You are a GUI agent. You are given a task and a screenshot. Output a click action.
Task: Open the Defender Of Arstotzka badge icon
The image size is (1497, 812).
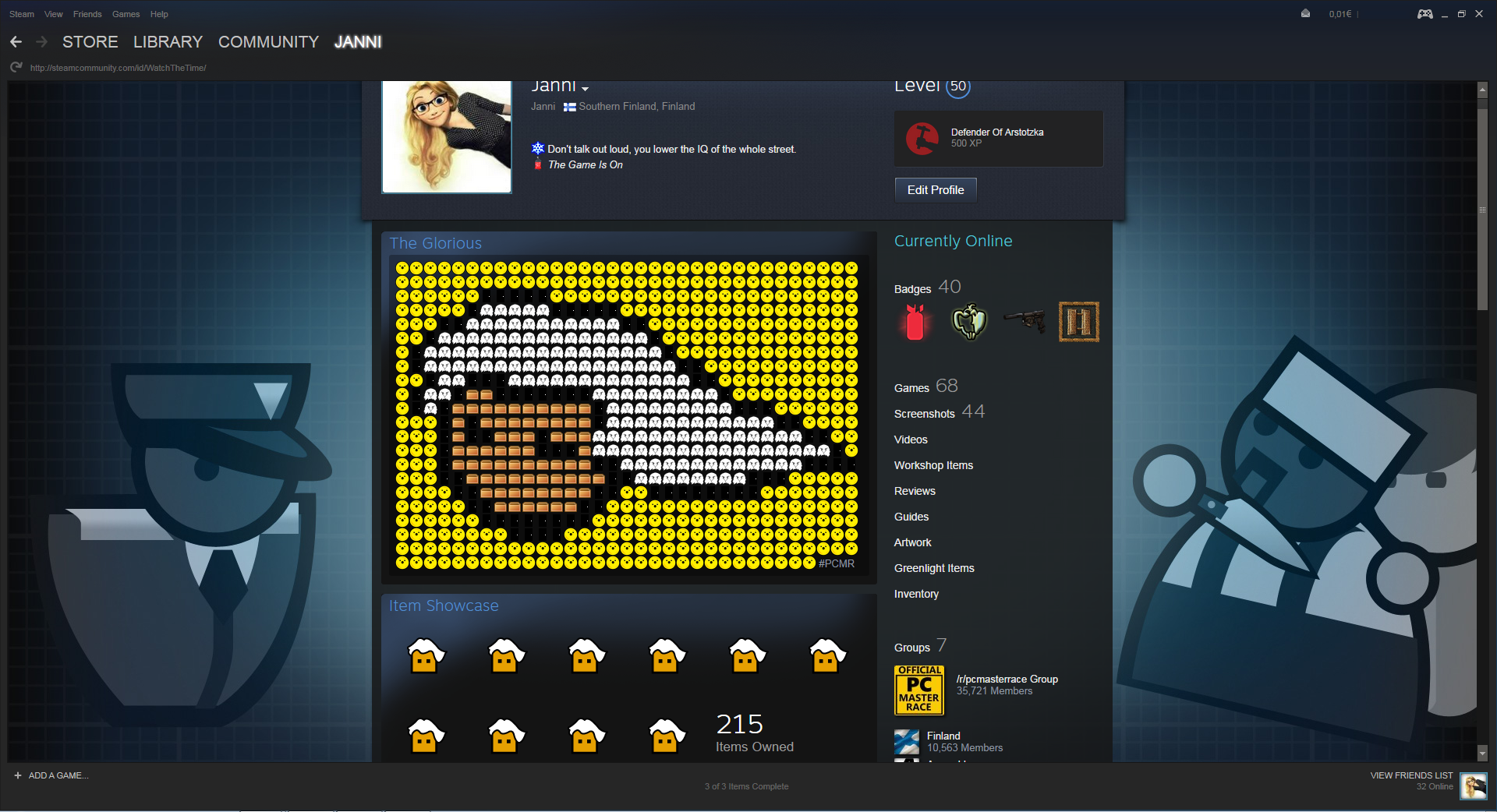coord(922,138)
